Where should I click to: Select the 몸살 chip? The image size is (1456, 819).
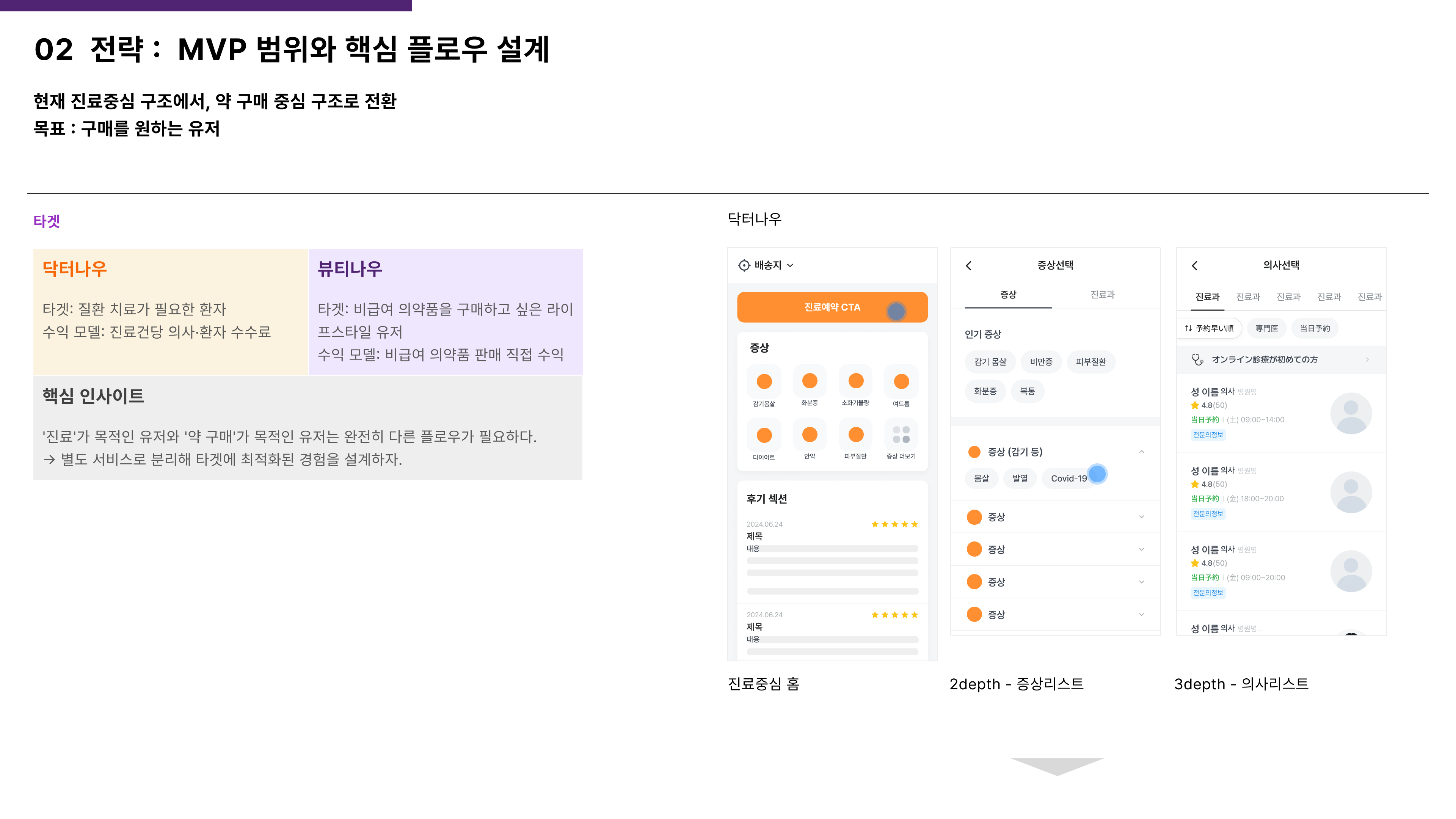[982, 479]
